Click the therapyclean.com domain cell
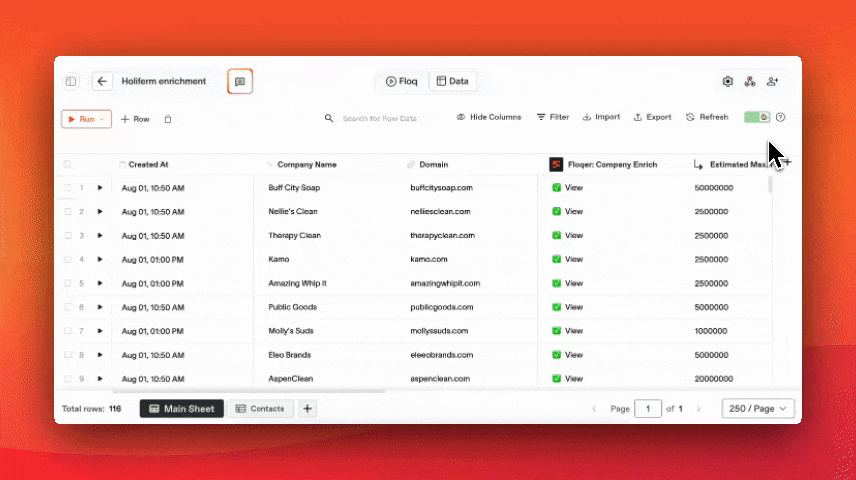 (x=443, y=235)
